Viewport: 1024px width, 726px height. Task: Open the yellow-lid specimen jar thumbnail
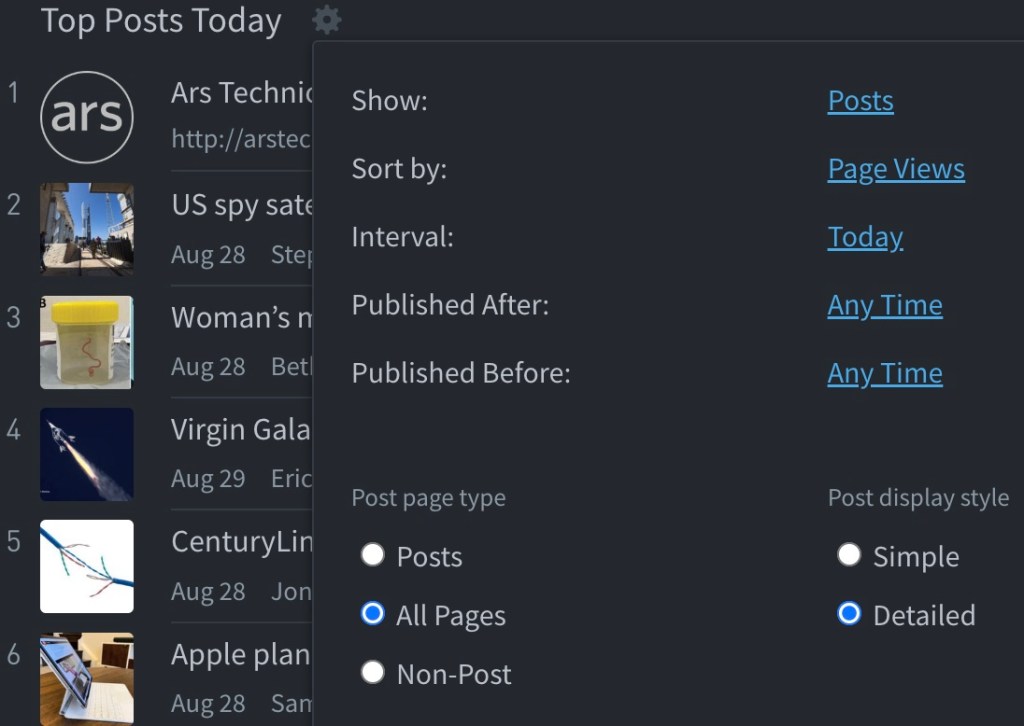tap(87, 342)
